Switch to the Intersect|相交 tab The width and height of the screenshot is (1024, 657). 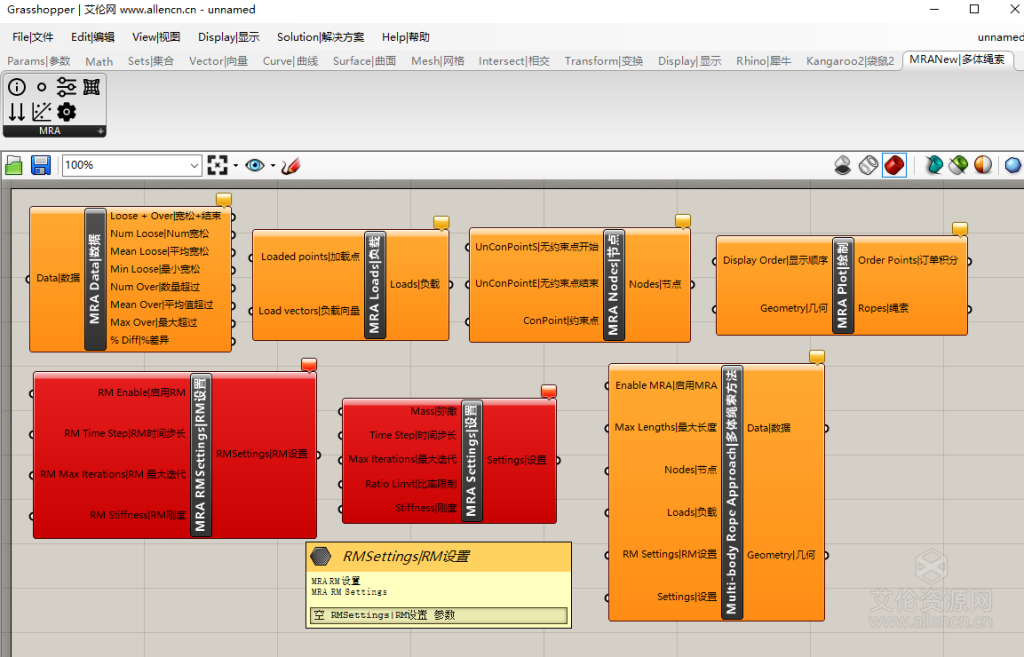pos(514,61)
